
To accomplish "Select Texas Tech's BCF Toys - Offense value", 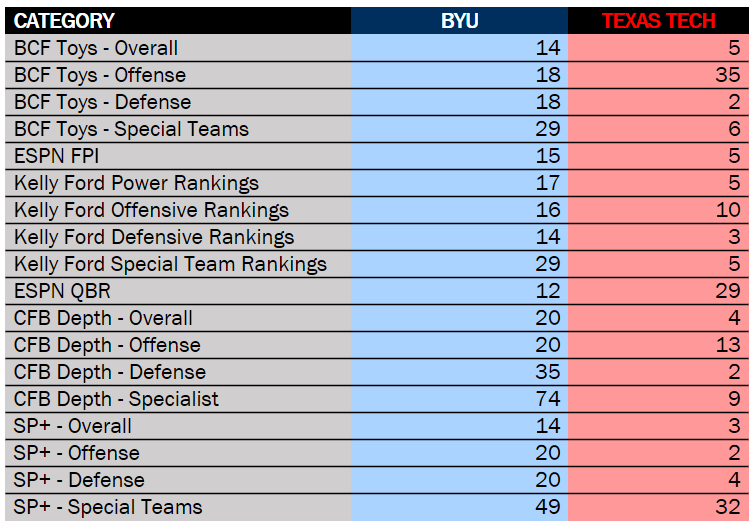I will [x=729, y=75].
